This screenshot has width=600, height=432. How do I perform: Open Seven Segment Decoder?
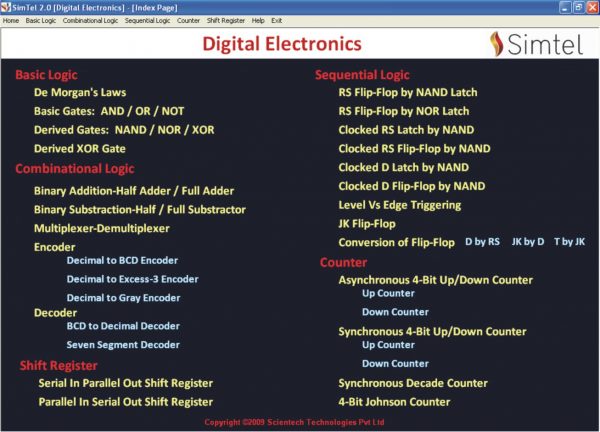[123, 345]
